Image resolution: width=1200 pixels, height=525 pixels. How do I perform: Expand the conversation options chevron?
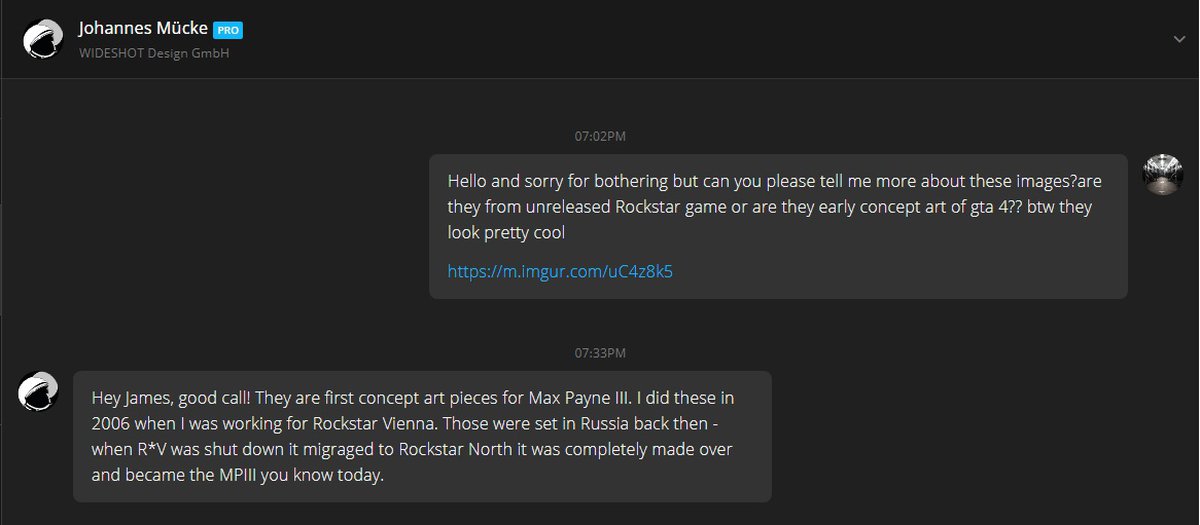click(x=1181, y=39)
